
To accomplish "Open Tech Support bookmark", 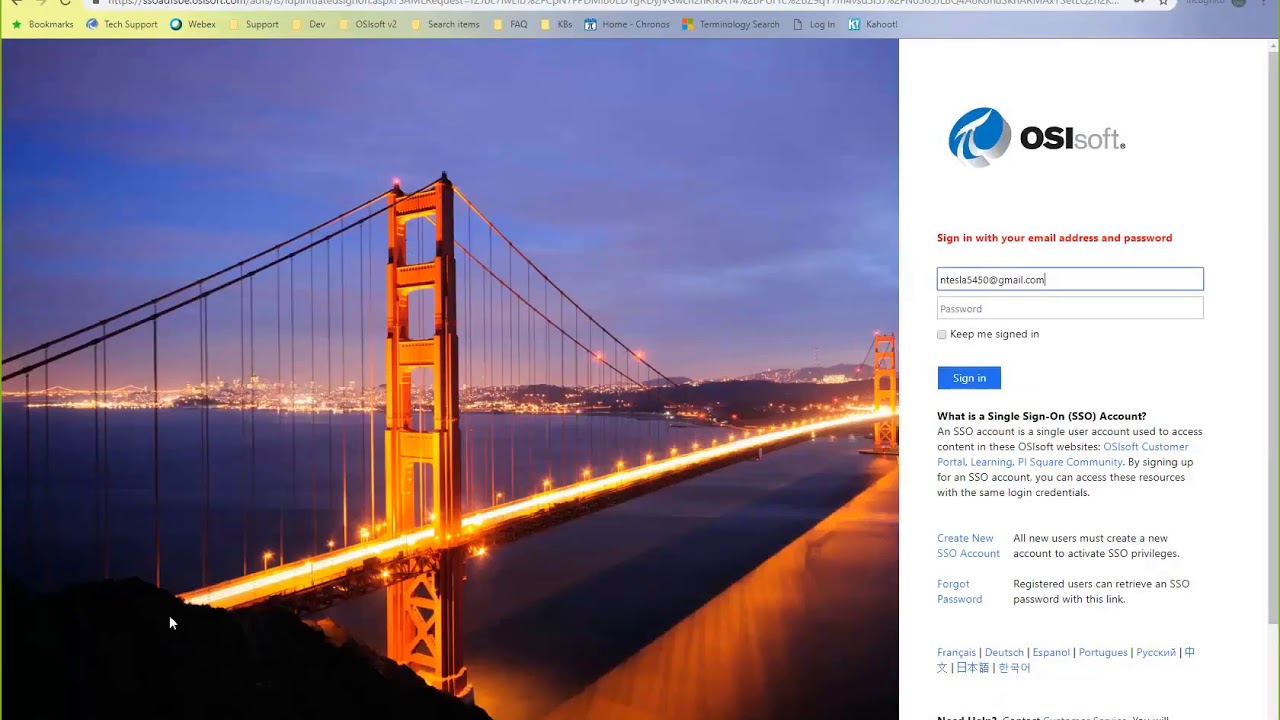I will click(122, 24).
